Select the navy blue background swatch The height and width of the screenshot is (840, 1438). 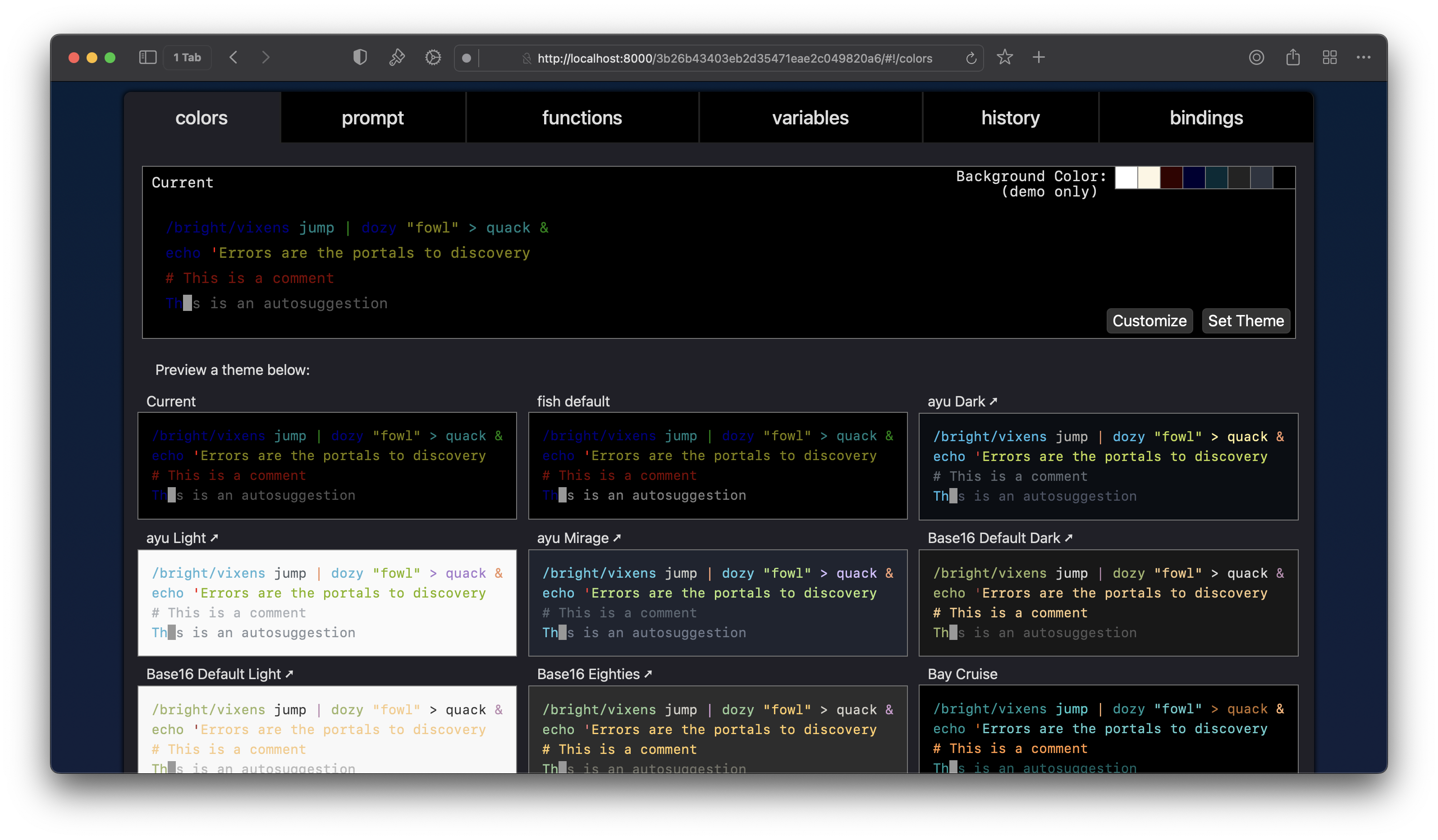[1194, 178]
